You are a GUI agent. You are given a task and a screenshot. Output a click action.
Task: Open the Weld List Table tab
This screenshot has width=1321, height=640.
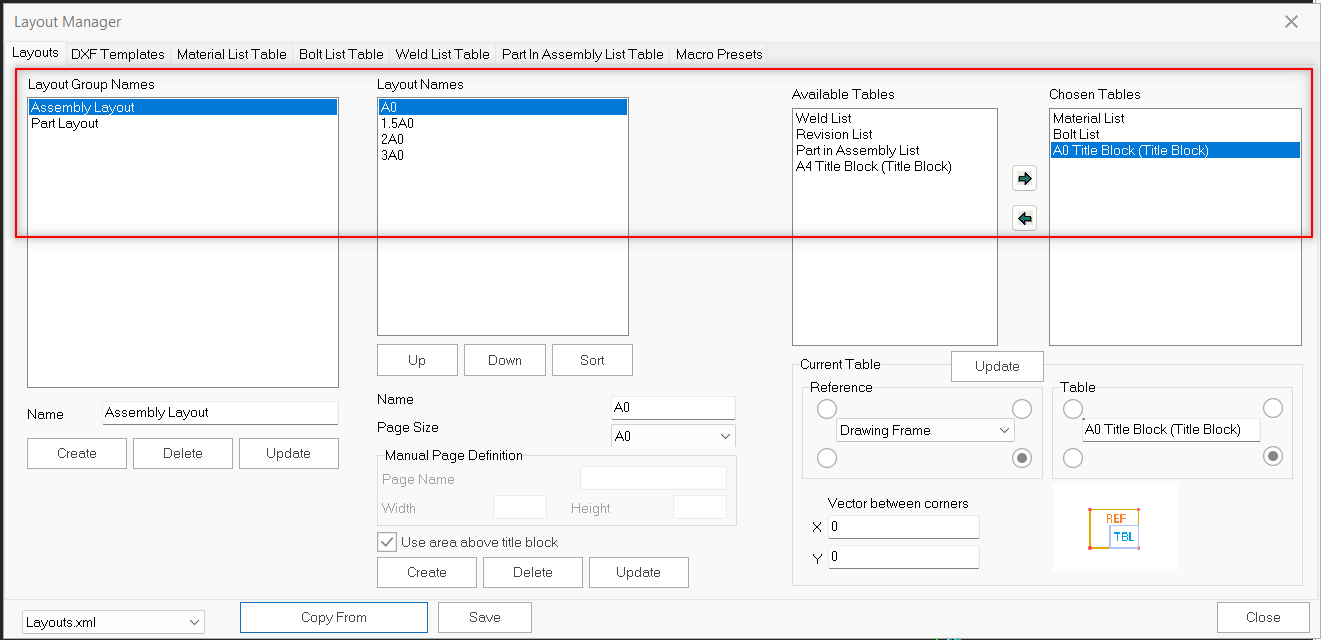442,54
